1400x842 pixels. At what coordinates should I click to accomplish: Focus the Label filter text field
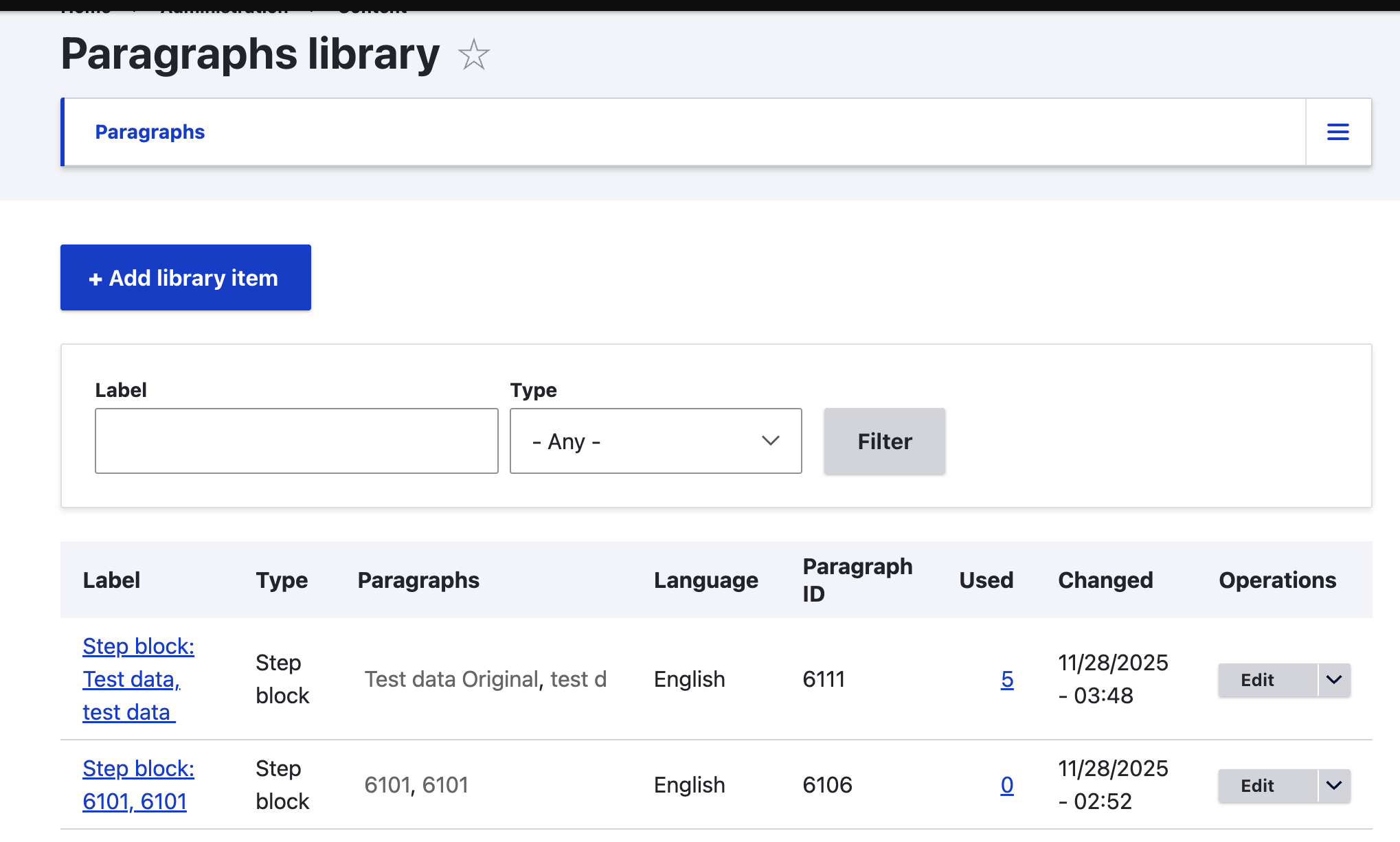click(297, 441)
